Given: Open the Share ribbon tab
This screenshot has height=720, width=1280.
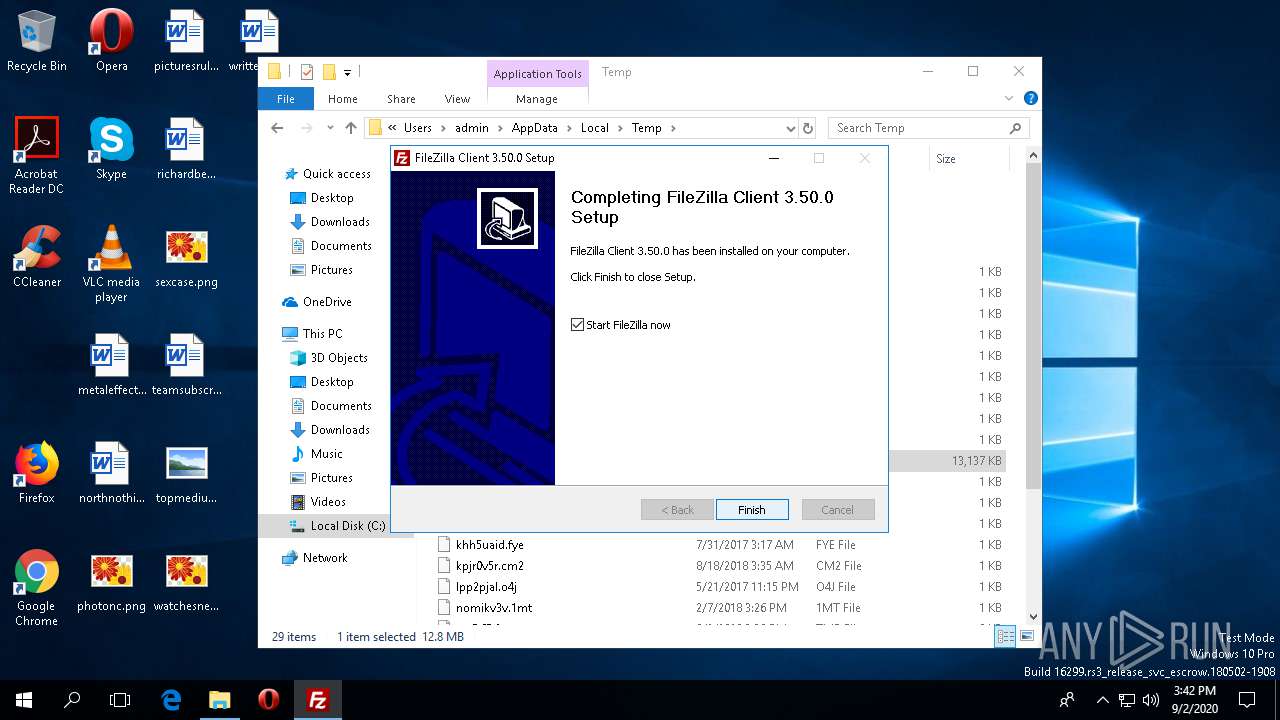Looking at the screenshot, I should [401, 99].
